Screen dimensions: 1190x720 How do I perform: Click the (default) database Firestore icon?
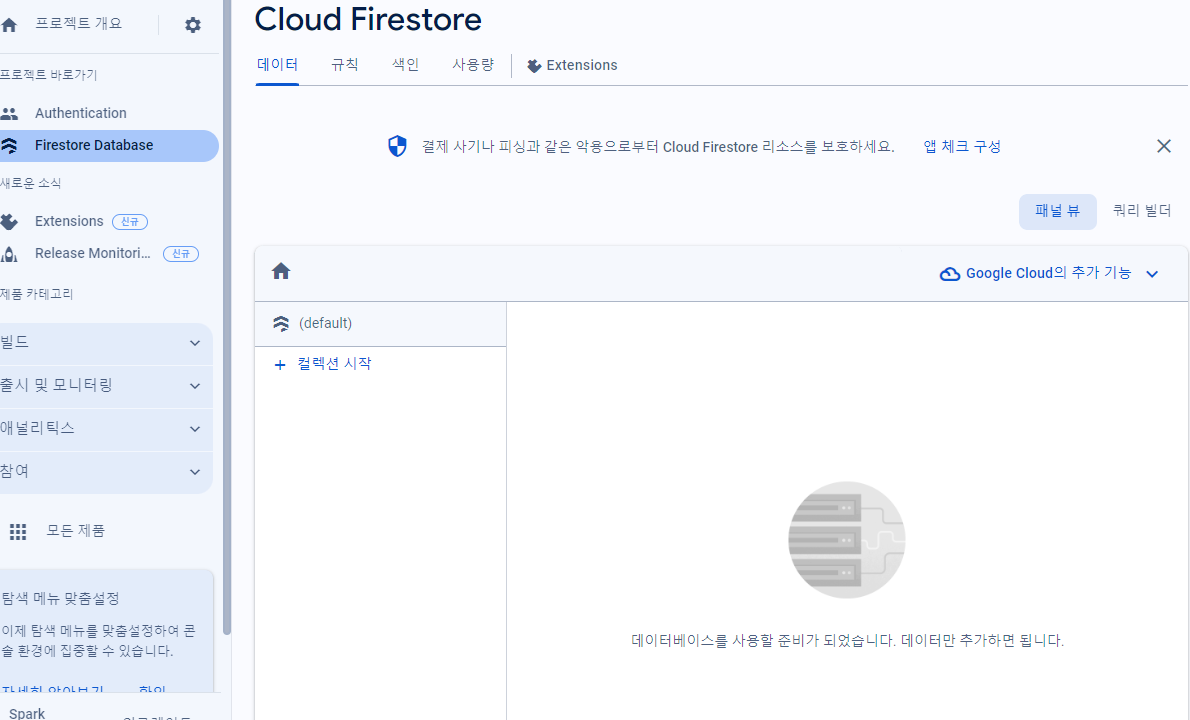coord(281,324)
